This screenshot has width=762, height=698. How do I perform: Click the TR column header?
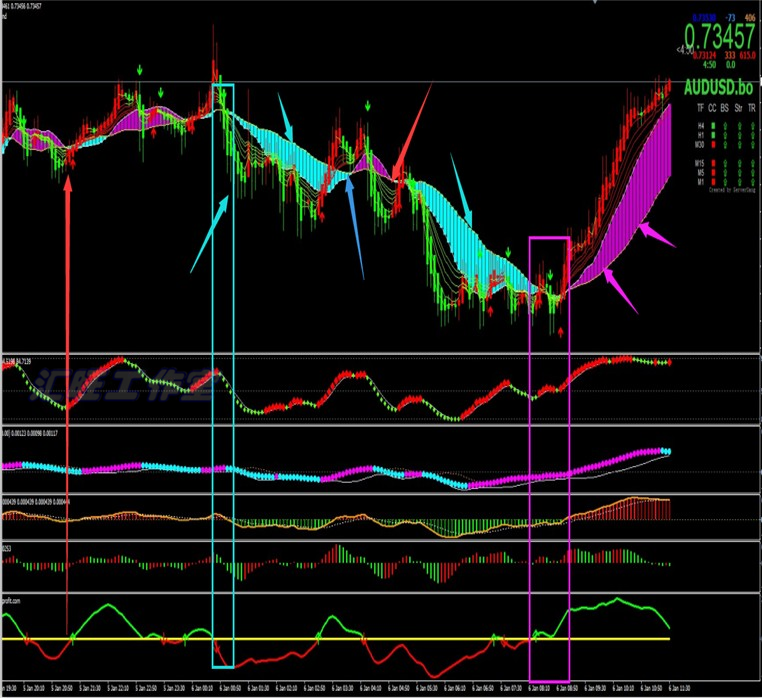[752, 108]
